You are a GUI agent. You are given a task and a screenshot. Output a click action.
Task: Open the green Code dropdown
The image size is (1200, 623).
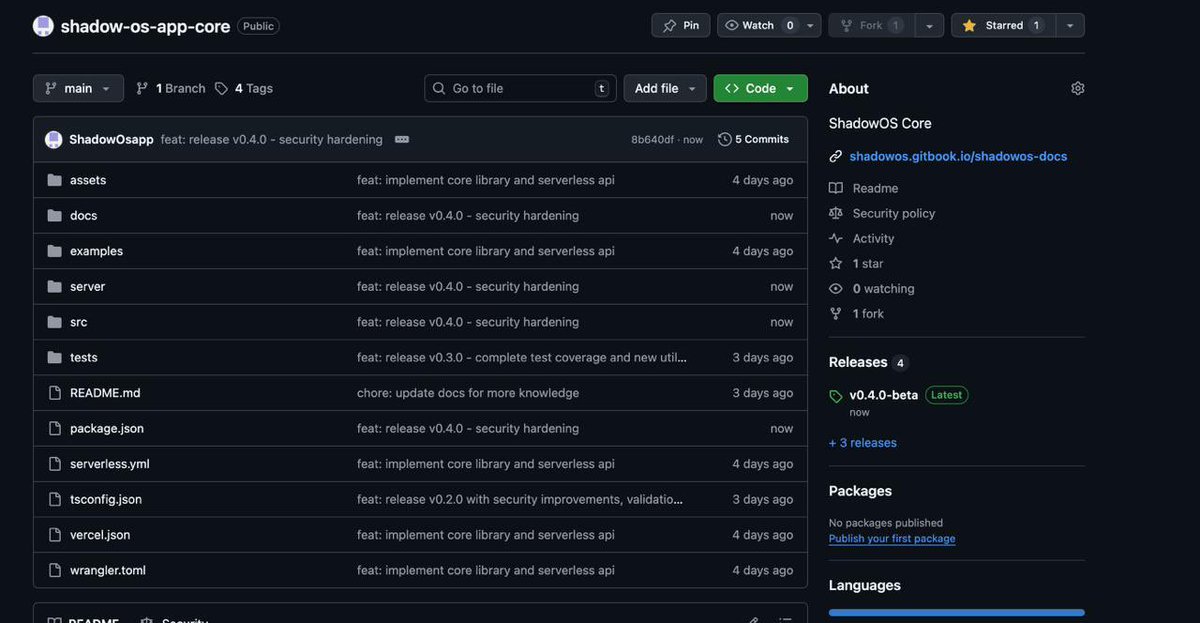pos(760,87)
